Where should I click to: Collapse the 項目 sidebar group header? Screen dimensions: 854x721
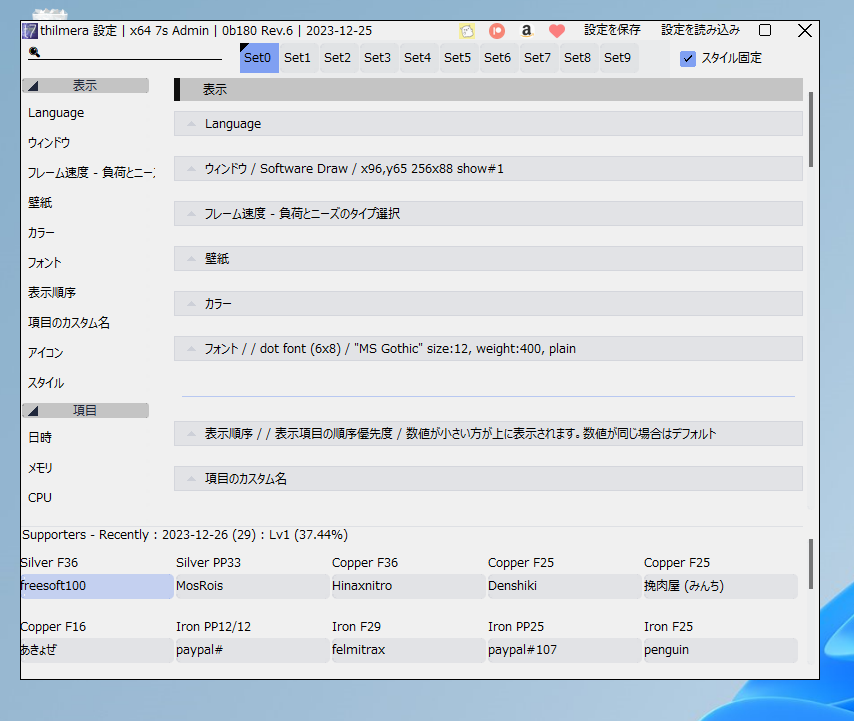coord(86,410)
